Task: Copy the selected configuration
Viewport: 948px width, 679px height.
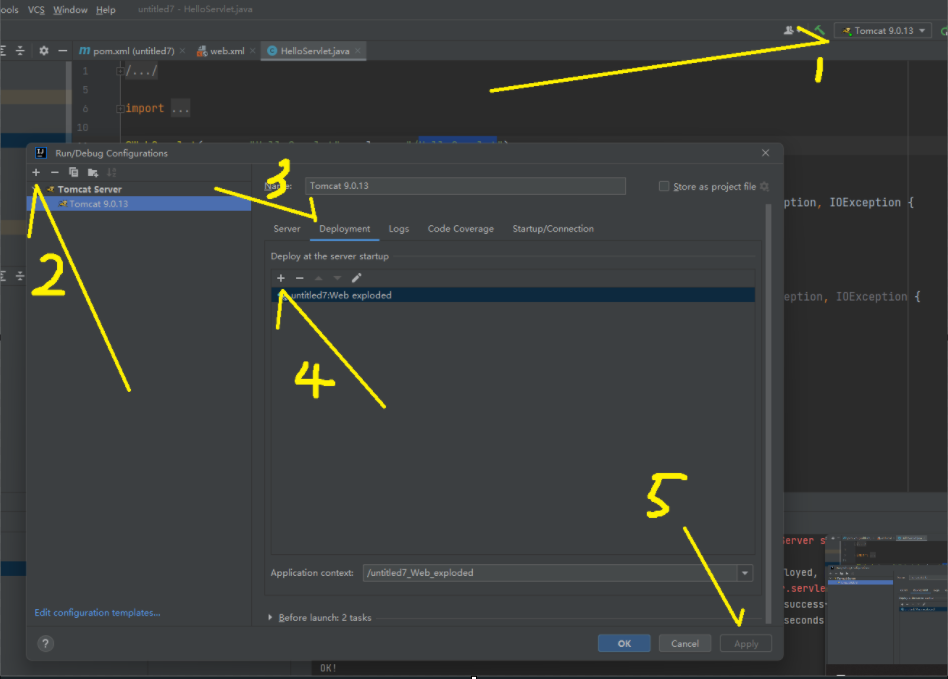Action: click(74, 172)
